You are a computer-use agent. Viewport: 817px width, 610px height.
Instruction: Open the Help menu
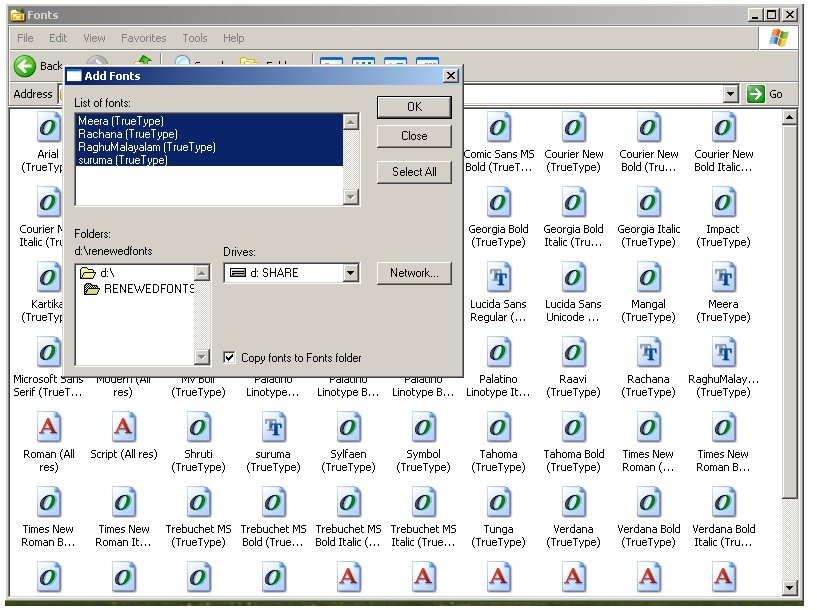233,38
